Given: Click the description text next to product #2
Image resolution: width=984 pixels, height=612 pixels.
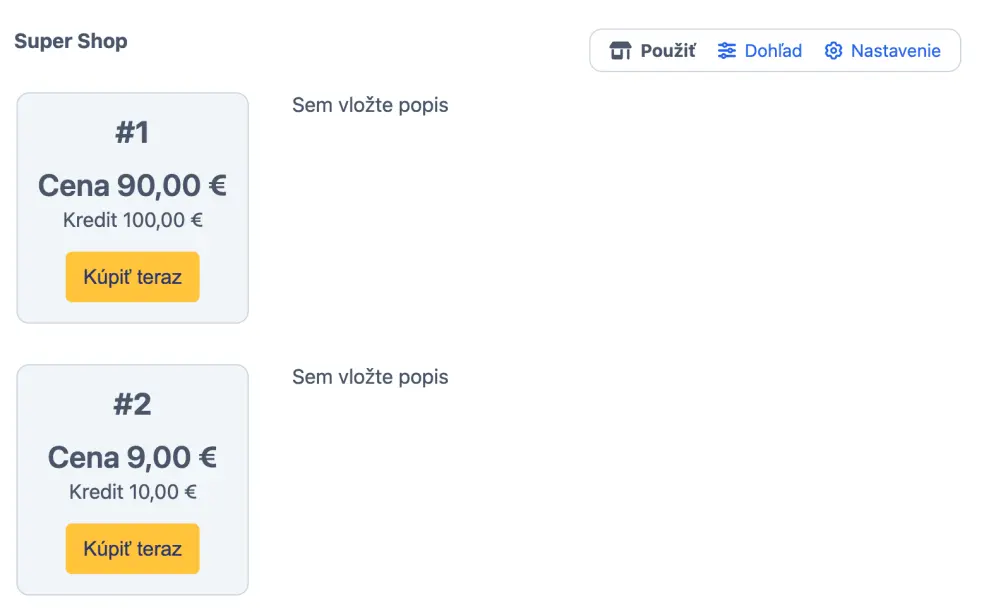Looking at the screenshot, I should pos(370,377).
